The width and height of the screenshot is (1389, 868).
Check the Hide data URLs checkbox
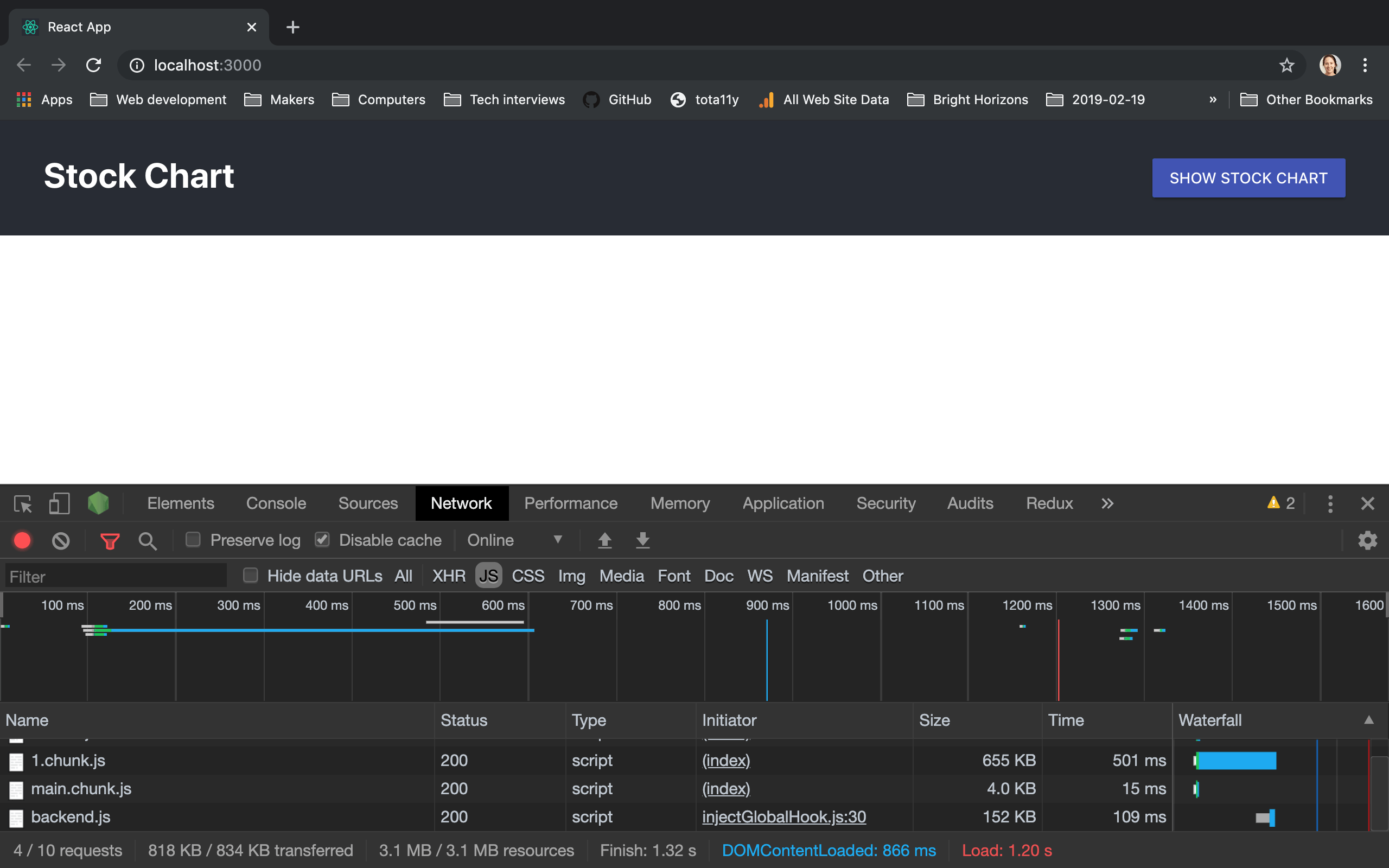[250, 575]
